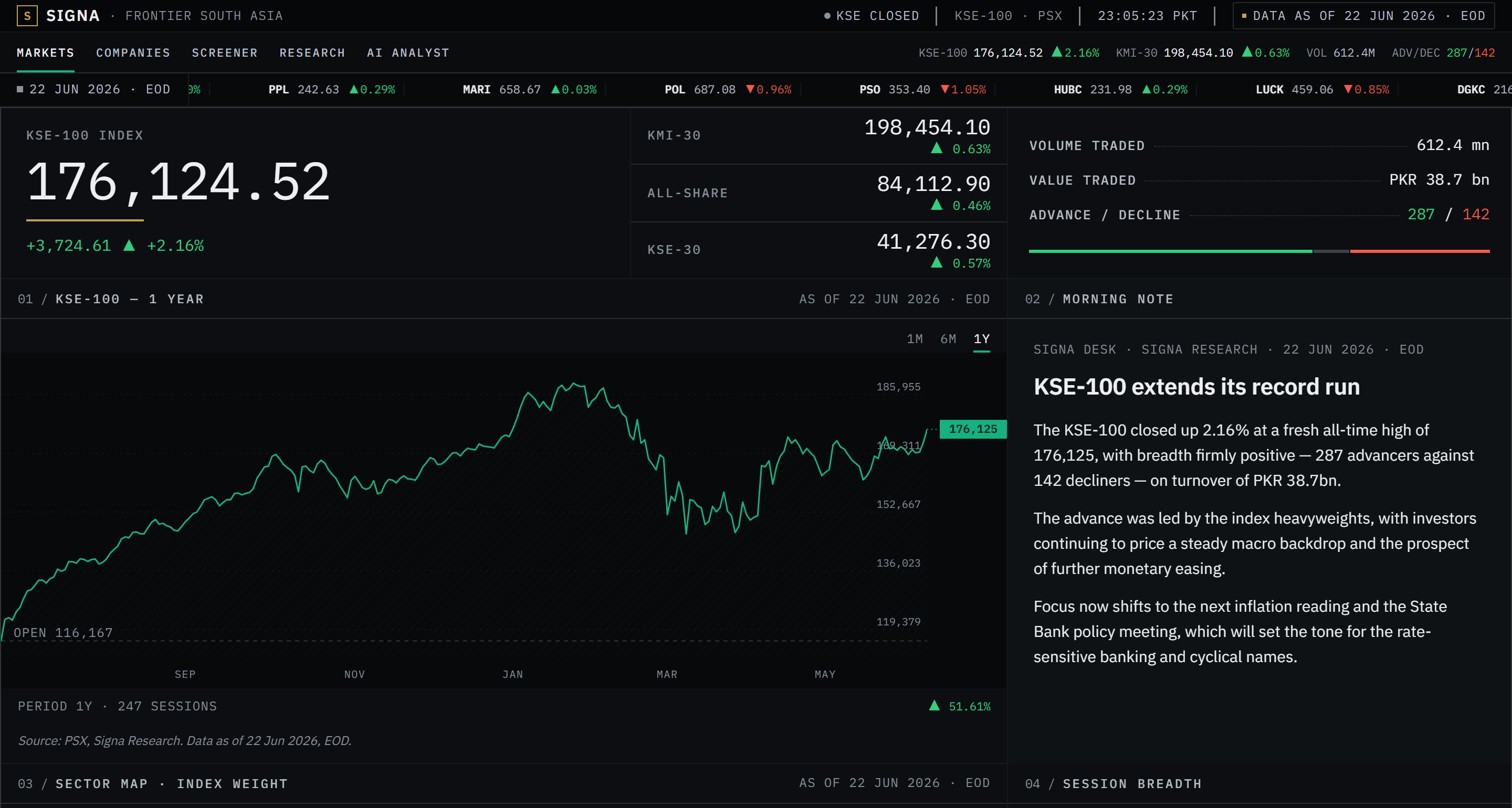
Task: Click the KSE Closed status dot
Action: pyautogui.click(x=827, y=16)
